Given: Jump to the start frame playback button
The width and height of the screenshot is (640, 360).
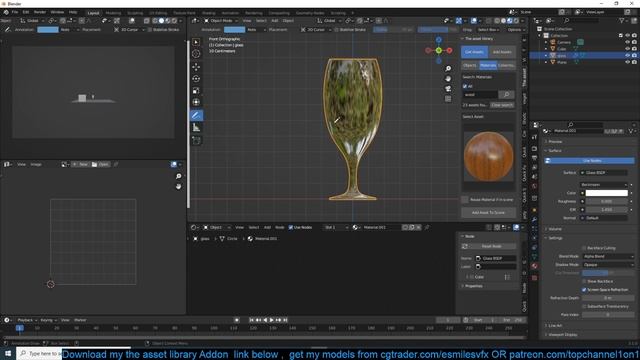Looking at the screenshot, I should 251,320.
